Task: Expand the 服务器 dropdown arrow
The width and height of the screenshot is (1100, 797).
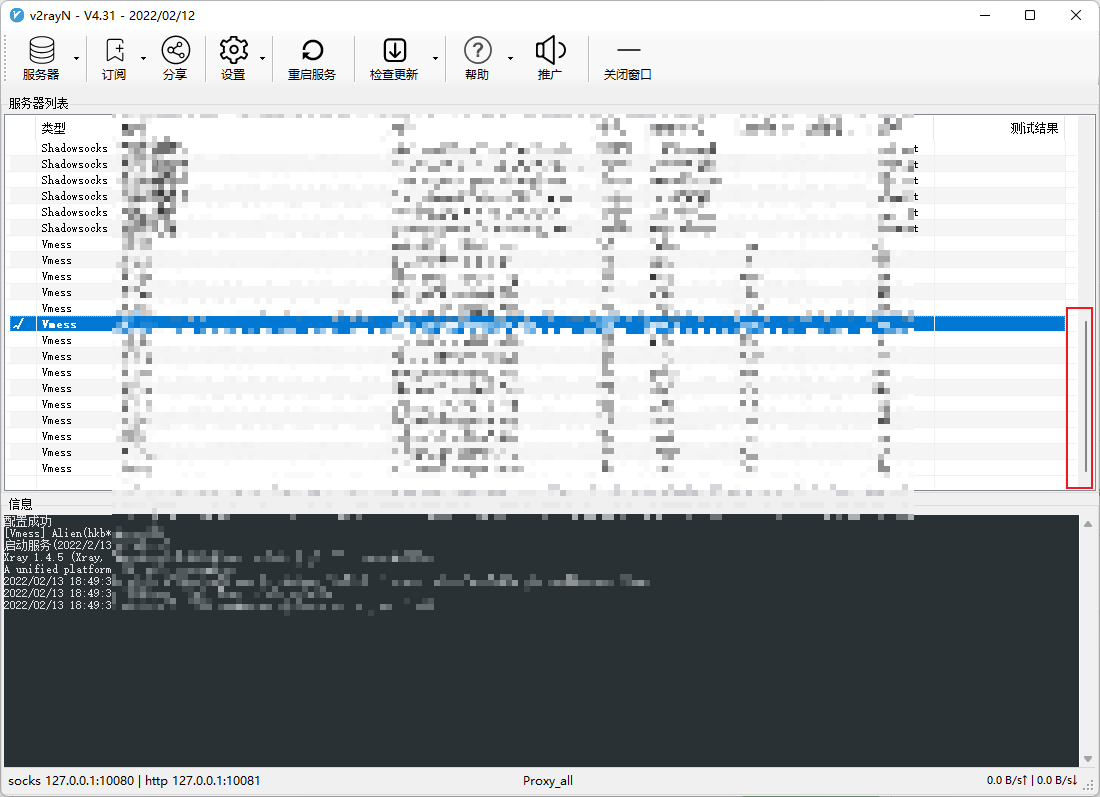Action: [x=76, y=59]
